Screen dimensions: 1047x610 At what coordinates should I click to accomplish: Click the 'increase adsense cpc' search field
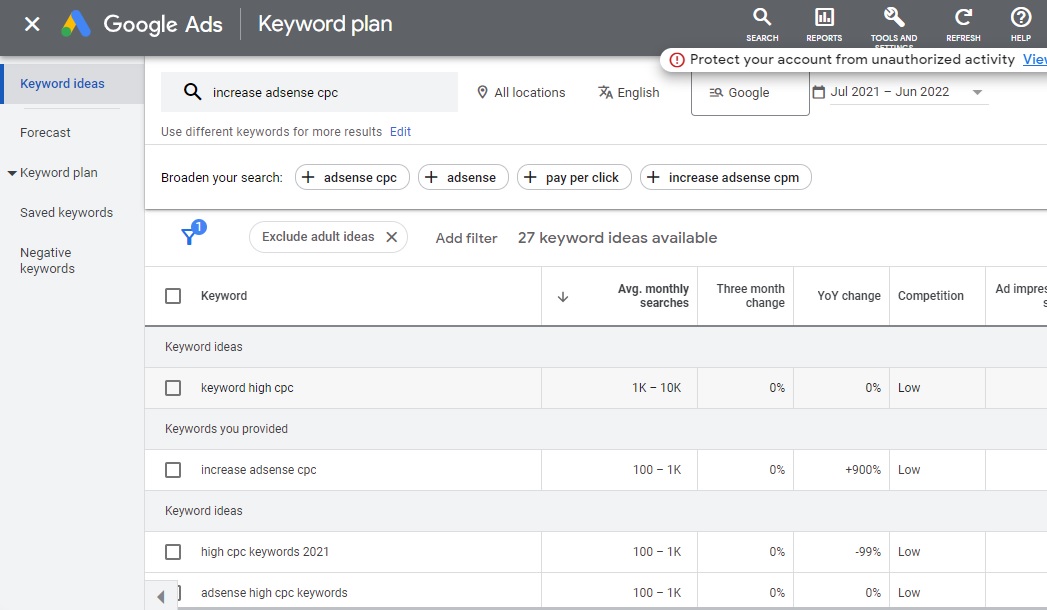click(x=309, y=92)
